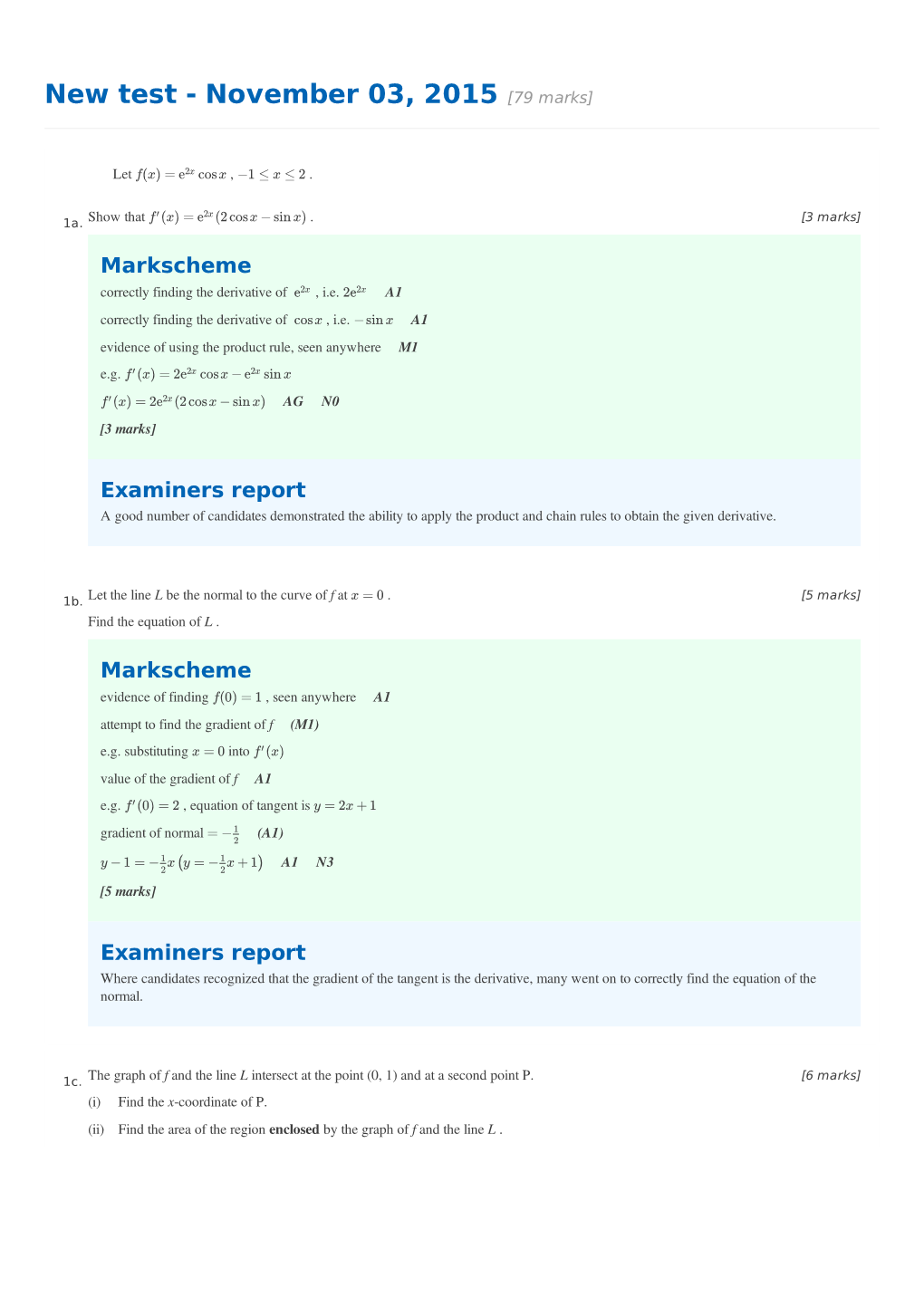The image size is (924, 1307).
Task: Click the right-aligned "[5 marks]" label for question 1b
Action: tap(830, 595)
